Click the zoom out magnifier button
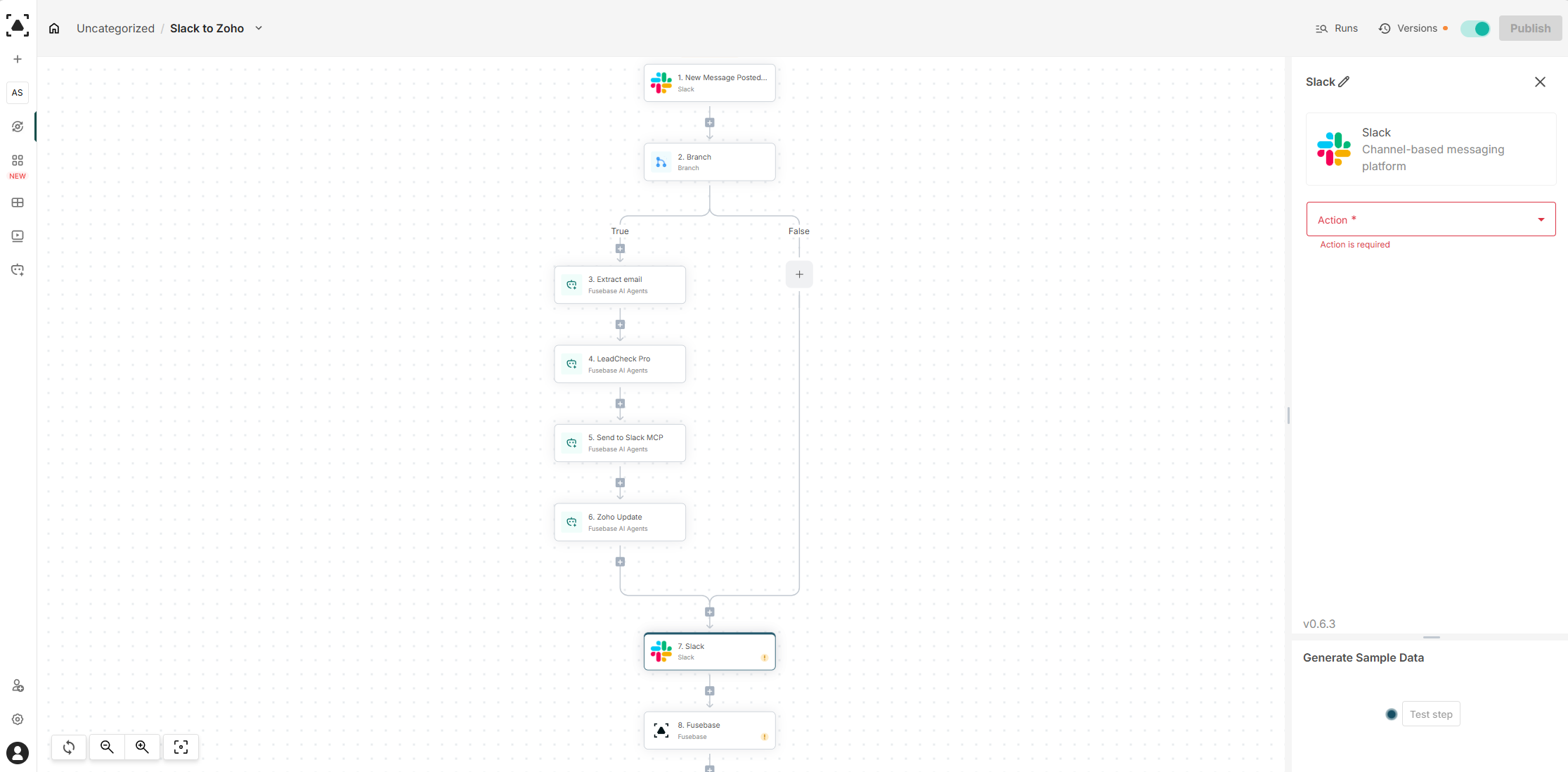 [x=107, y=747]
